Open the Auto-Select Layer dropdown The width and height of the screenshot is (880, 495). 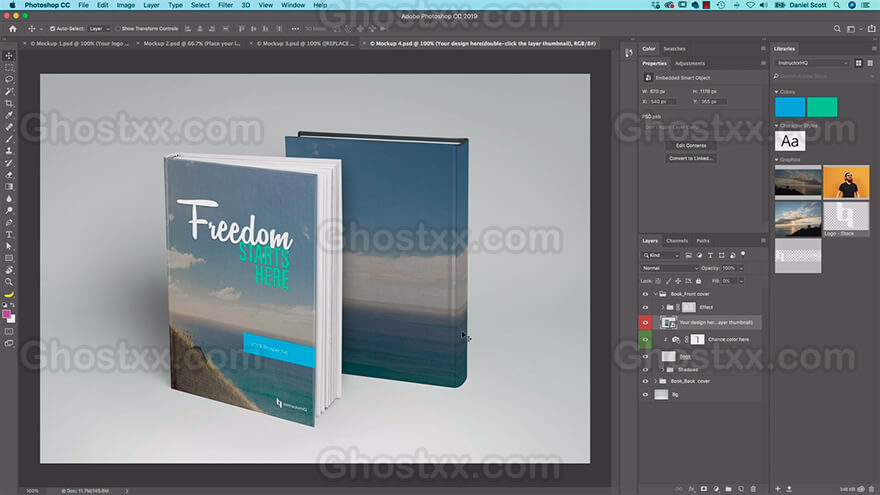(99, 29)
